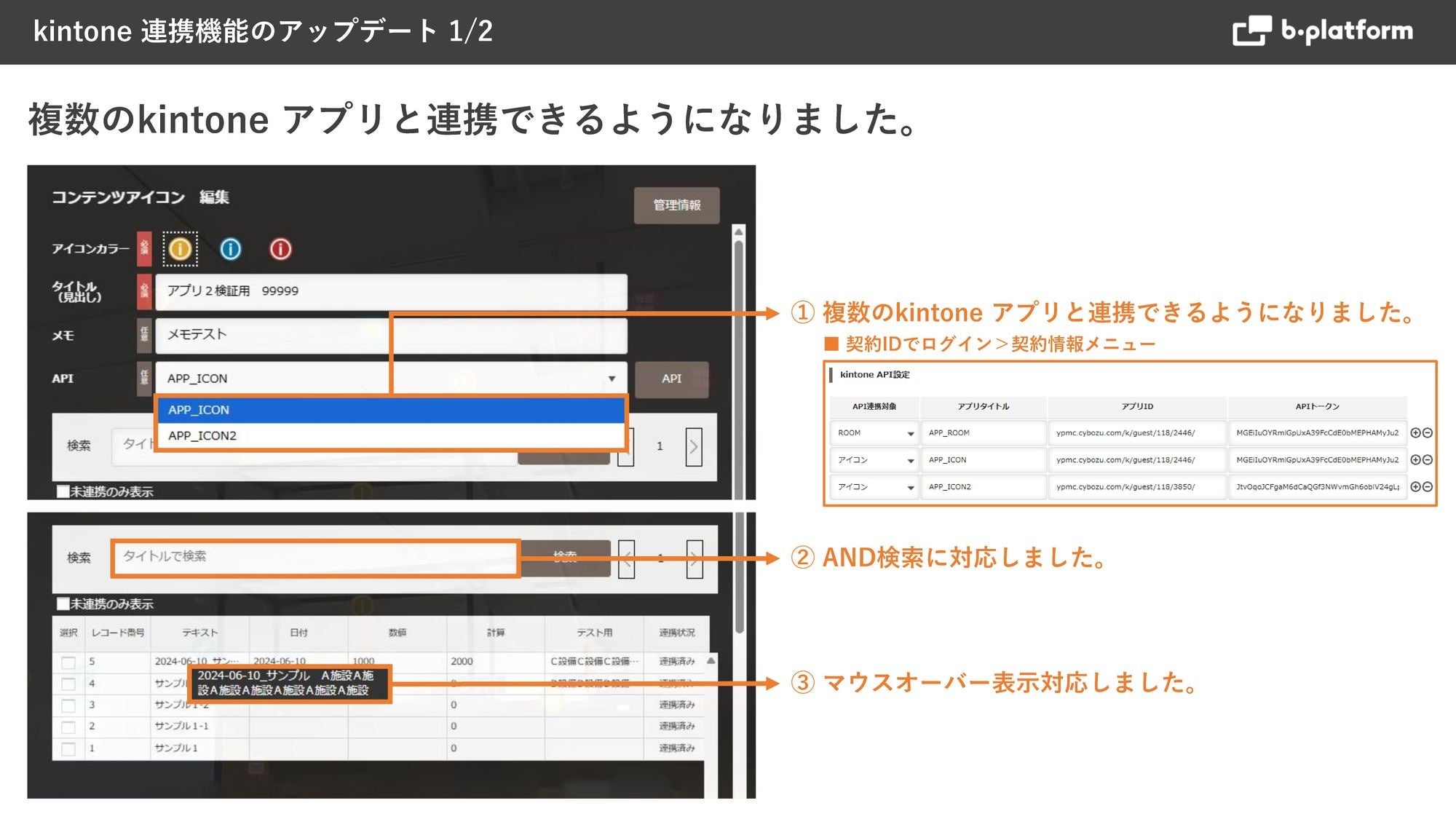This screenshot has height=819, width=1456.
Task: Click the APP_ICON2 app title field
Action: pos(983,486)
